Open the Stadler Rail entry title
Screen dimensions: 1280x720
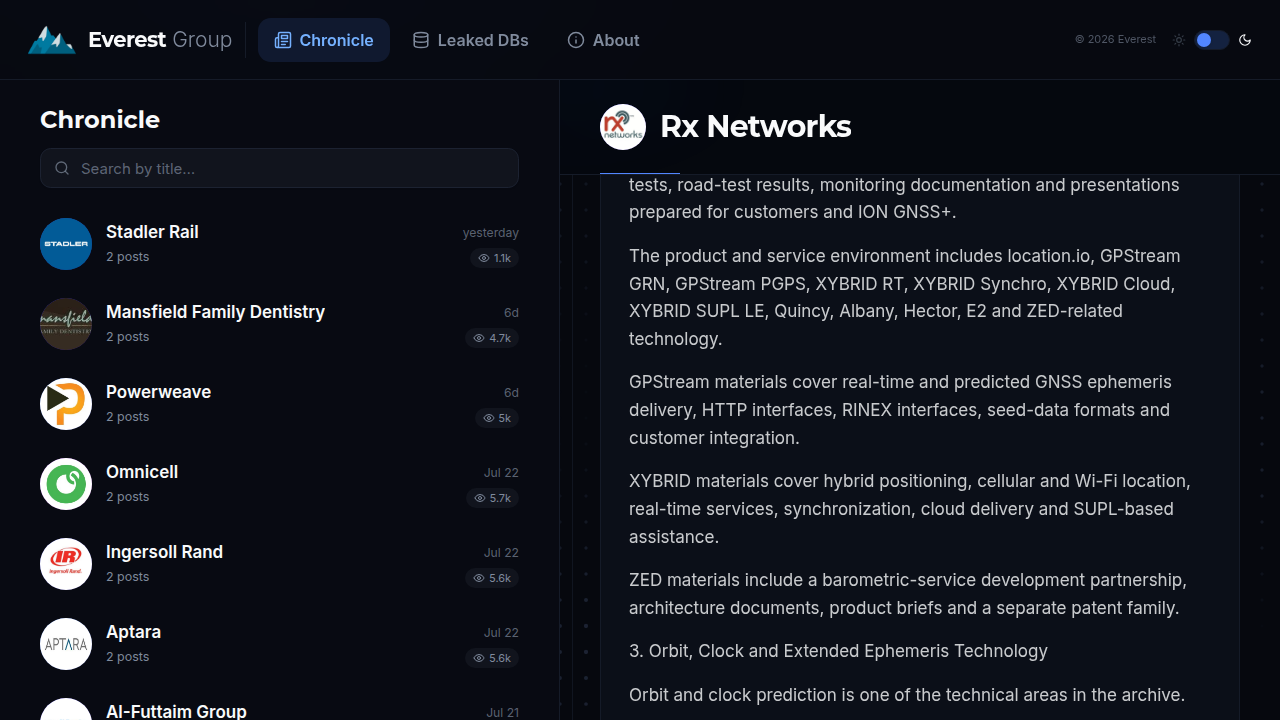coord(152,232)
